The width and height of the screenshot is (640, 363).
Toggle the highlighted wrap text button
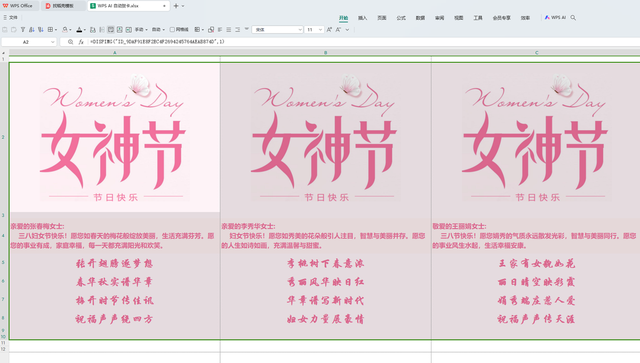pos(111,29)
